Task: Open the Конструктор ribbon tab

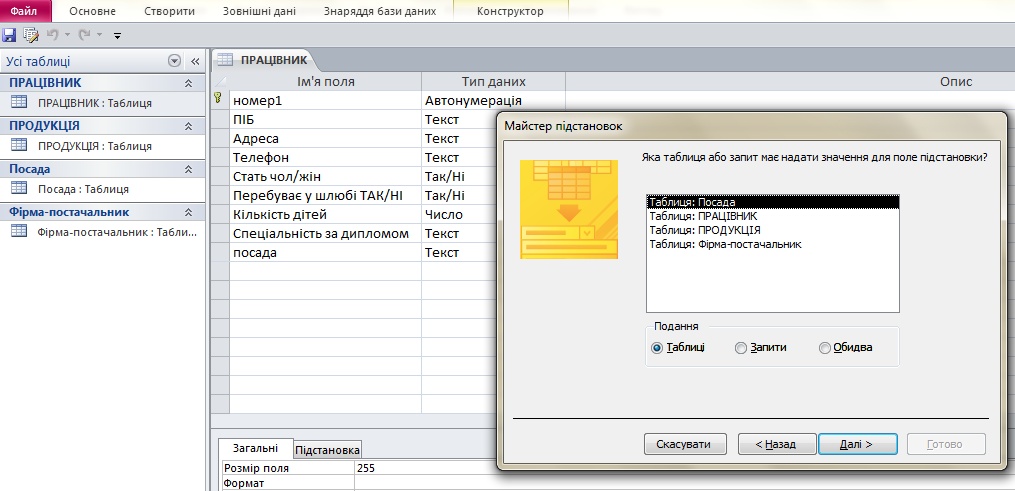Action: click(x=510, y=12)
